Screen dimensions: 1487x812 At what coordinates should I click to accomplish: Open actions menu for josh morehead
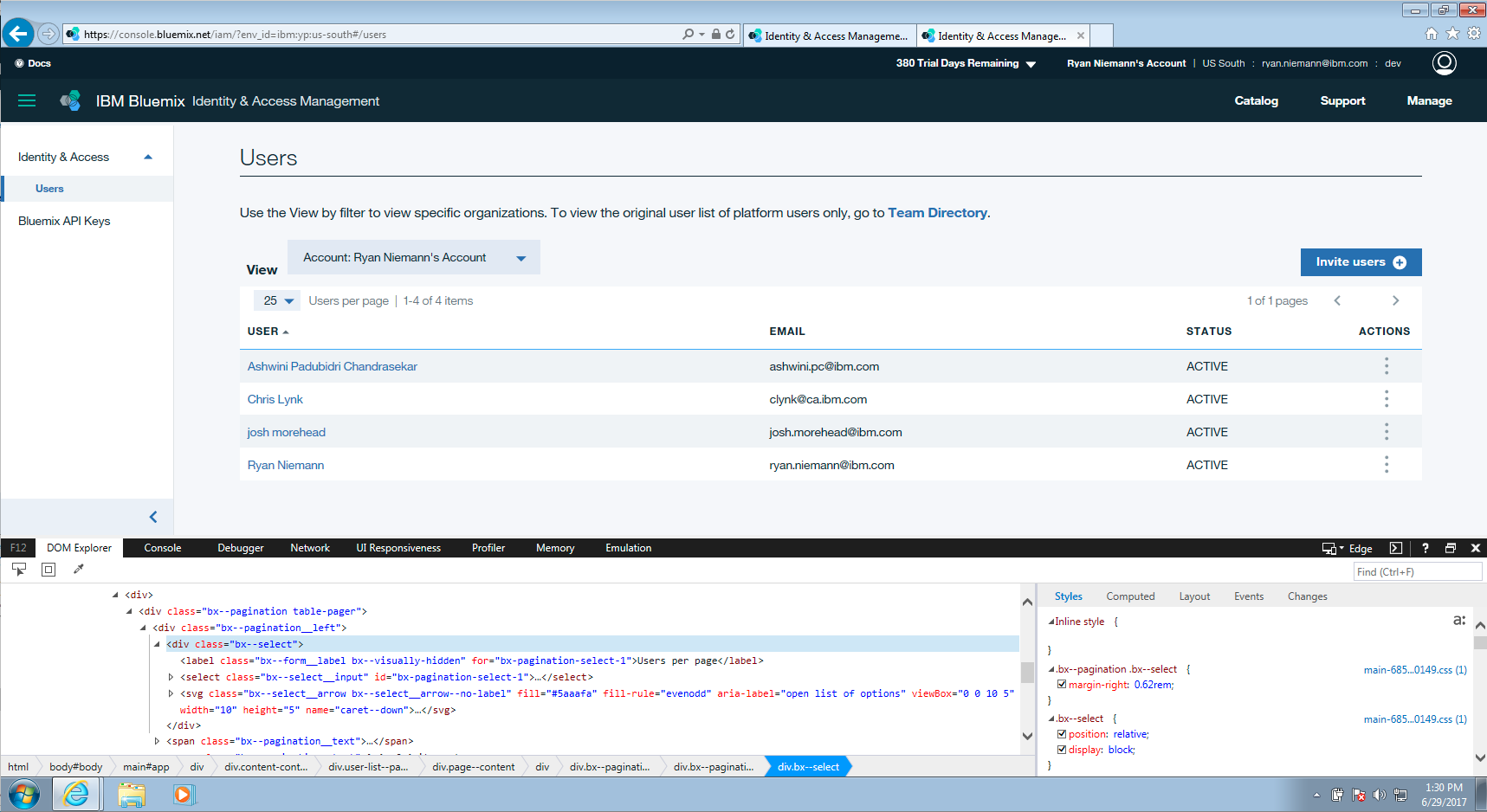(1386, 432)
